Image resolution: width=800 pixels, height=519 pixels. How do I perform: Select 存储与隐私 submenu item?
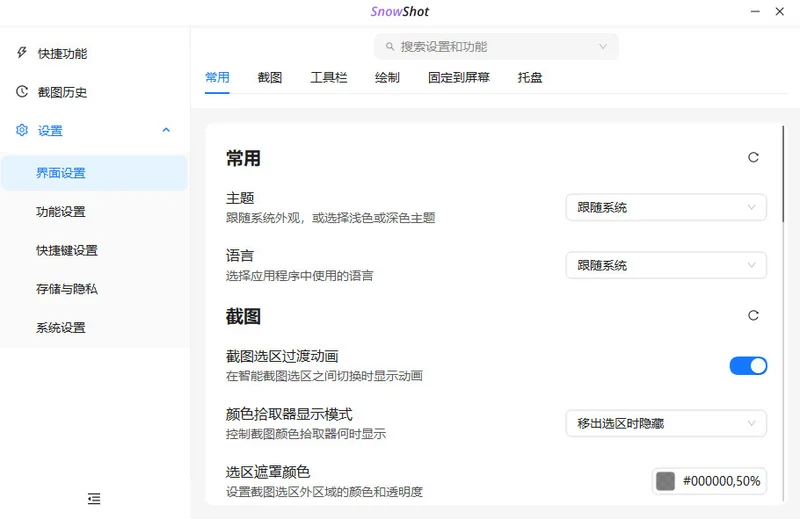click(x=95, y=289)
